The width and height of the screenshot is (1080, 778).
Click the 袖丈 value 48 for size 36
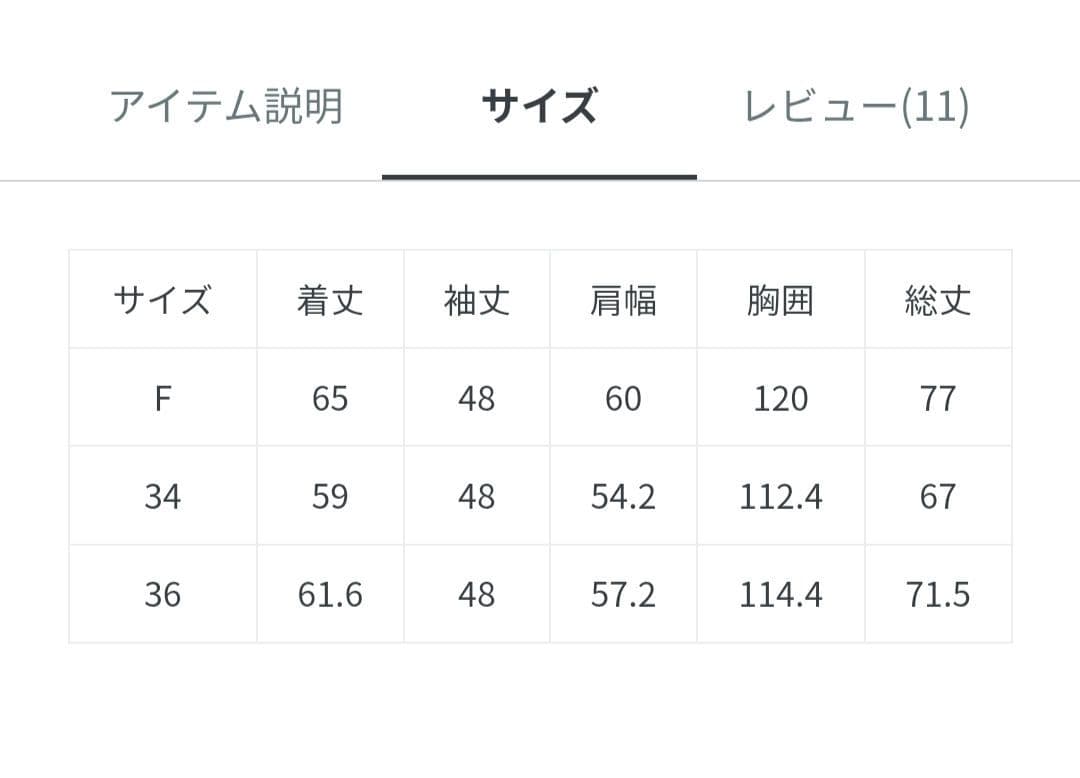(477, 594)
